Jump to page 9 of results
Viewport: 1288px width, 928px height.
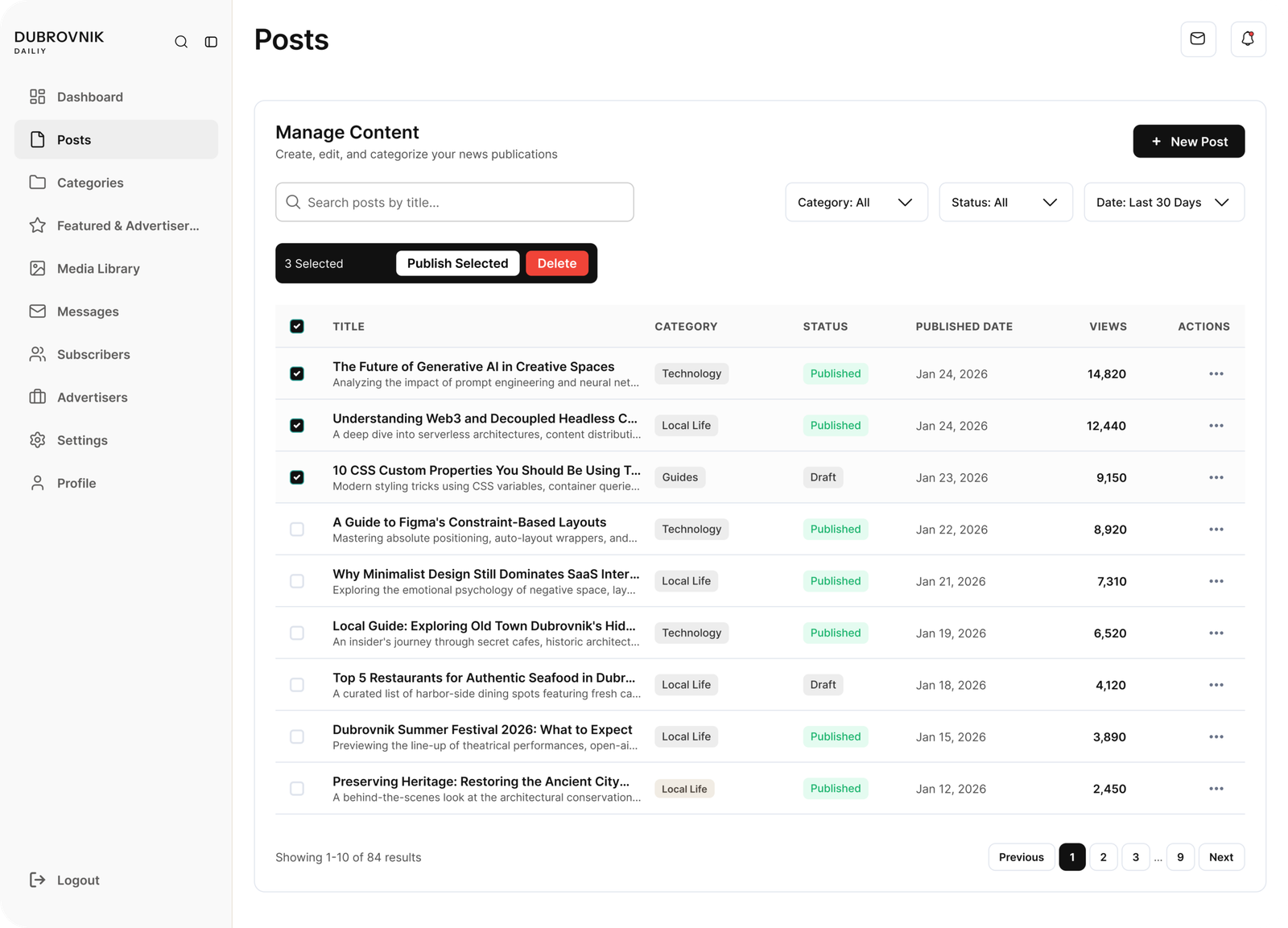(1180, 857)
